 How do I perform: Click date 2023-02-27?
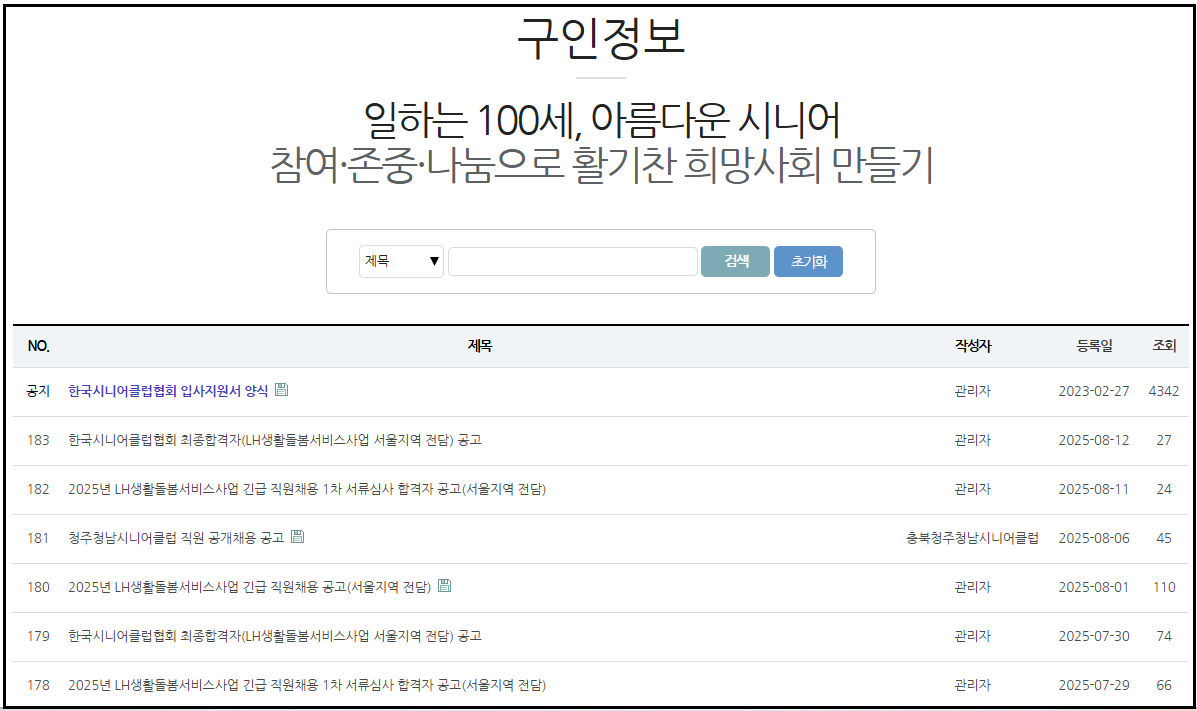click(x=1094, y=391)
